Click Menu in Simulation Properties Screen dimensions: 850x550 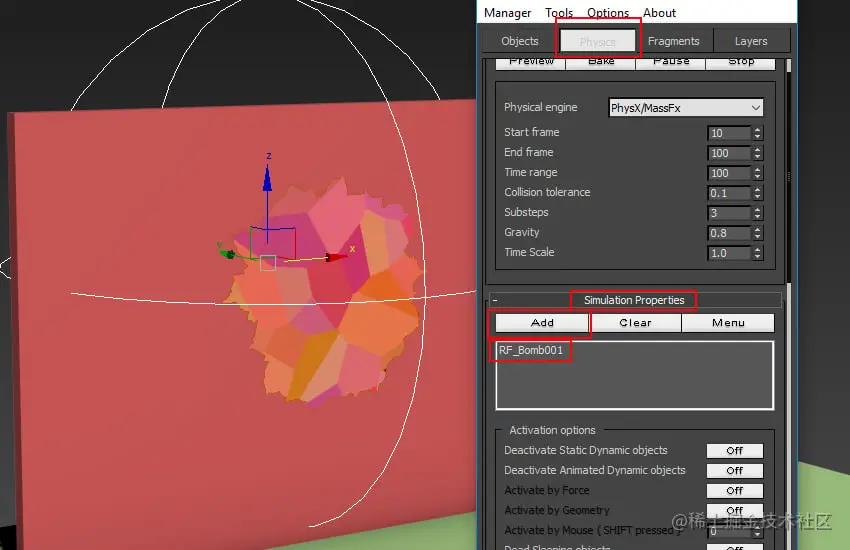coord(728,323)
